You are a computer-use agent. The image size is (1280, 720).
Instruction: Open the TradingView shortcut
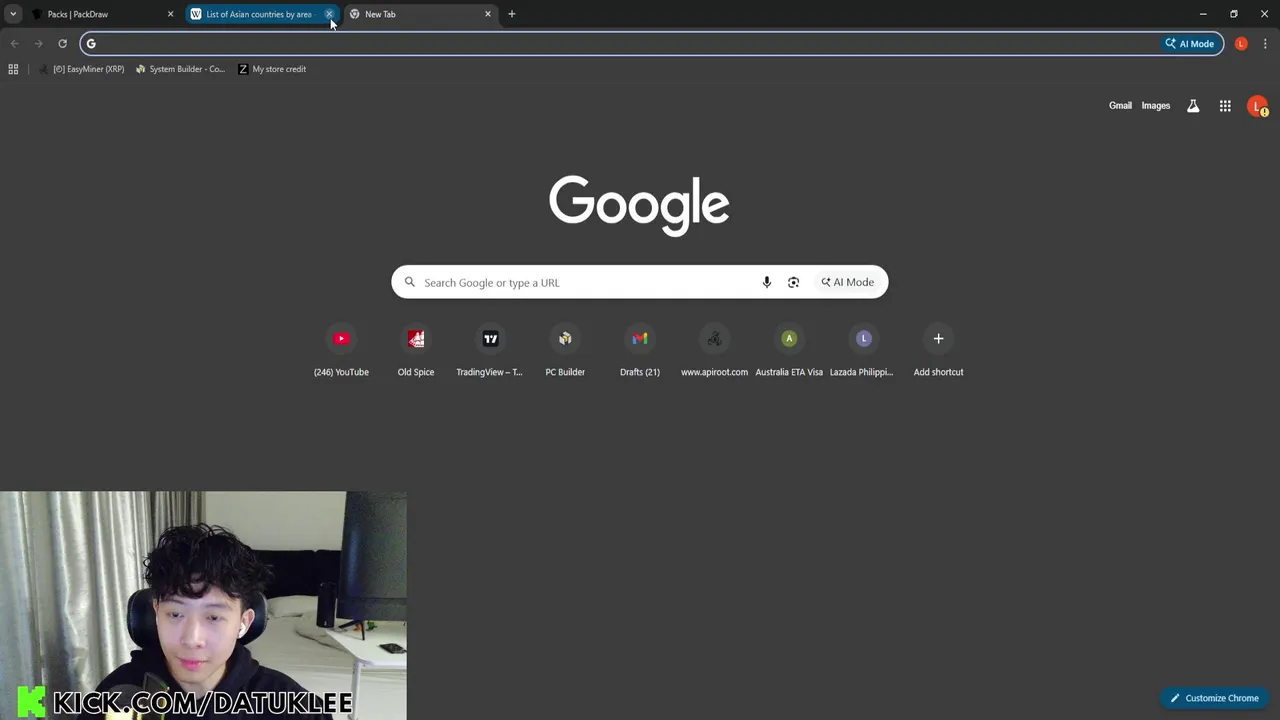(490, 351)
